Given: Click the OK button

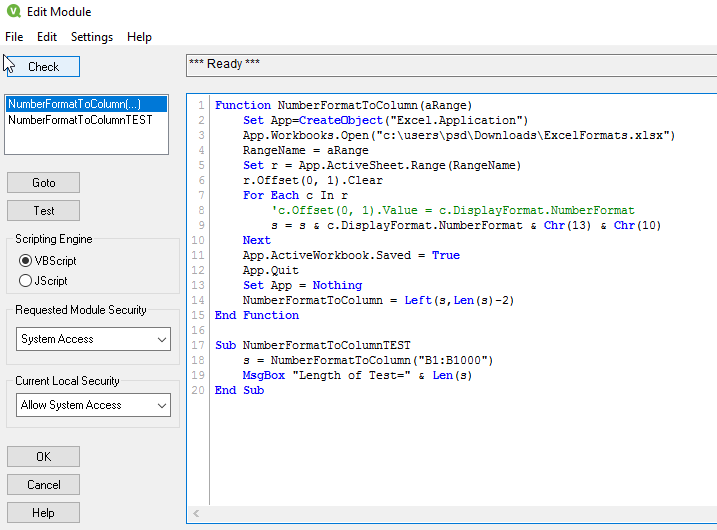Looking at the screenshot, I should [x=43, y=457].
